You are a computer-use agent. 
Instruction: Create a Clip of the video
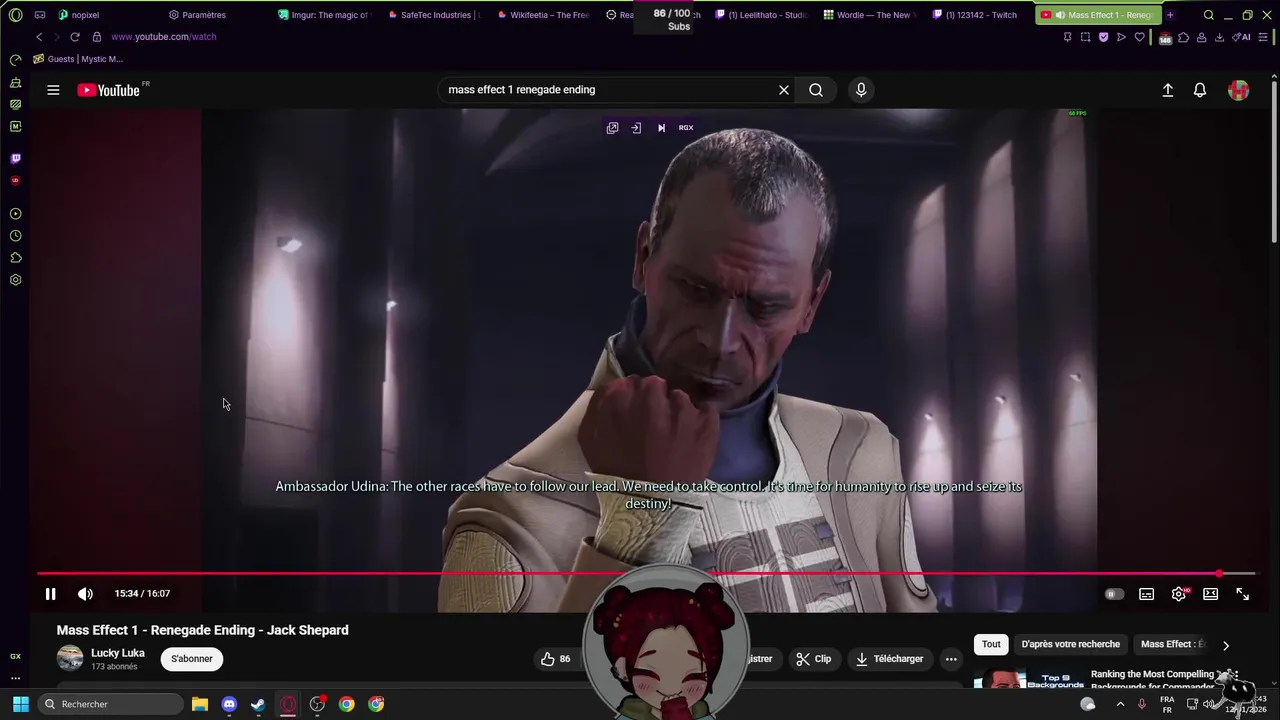pyautogui.click(x=814, y=659)
